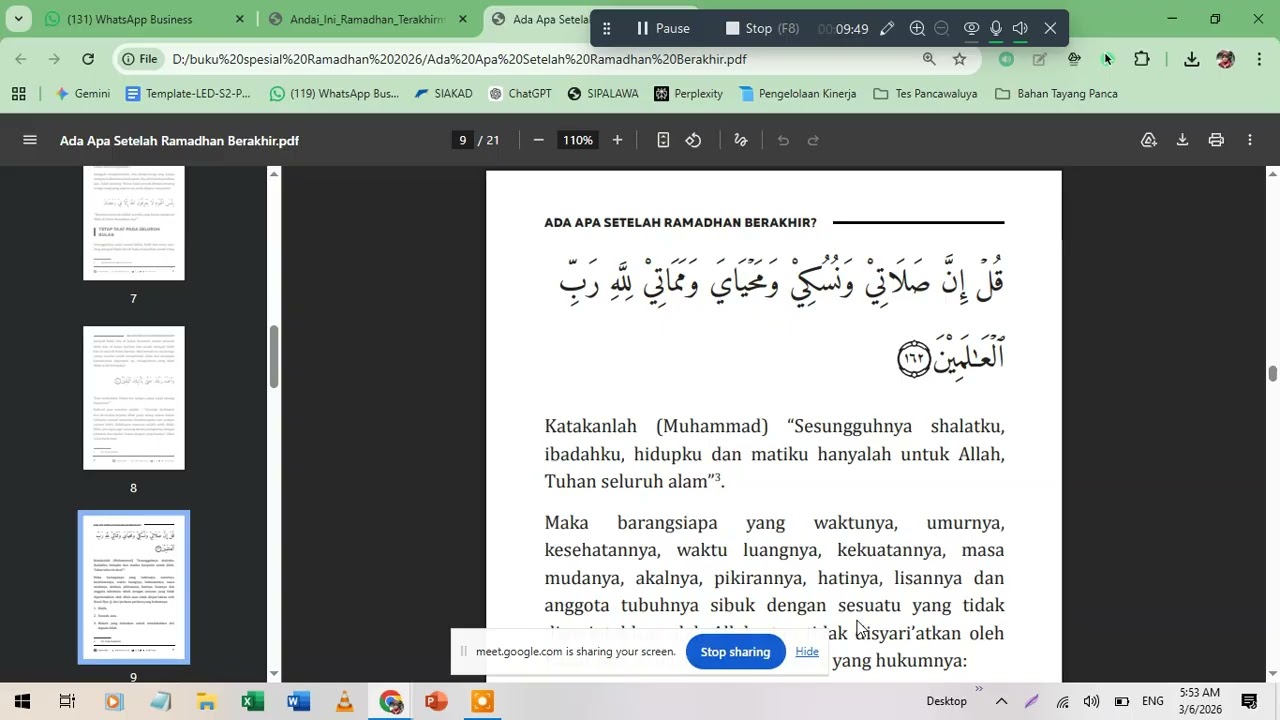Pause the screen recording

663,29
